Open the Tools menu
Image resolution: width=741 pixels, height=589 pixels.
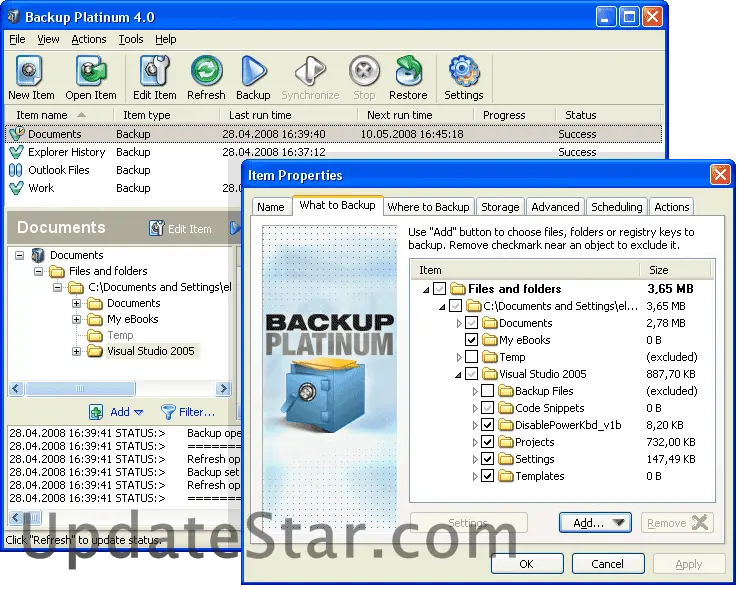tap(131, 39)
